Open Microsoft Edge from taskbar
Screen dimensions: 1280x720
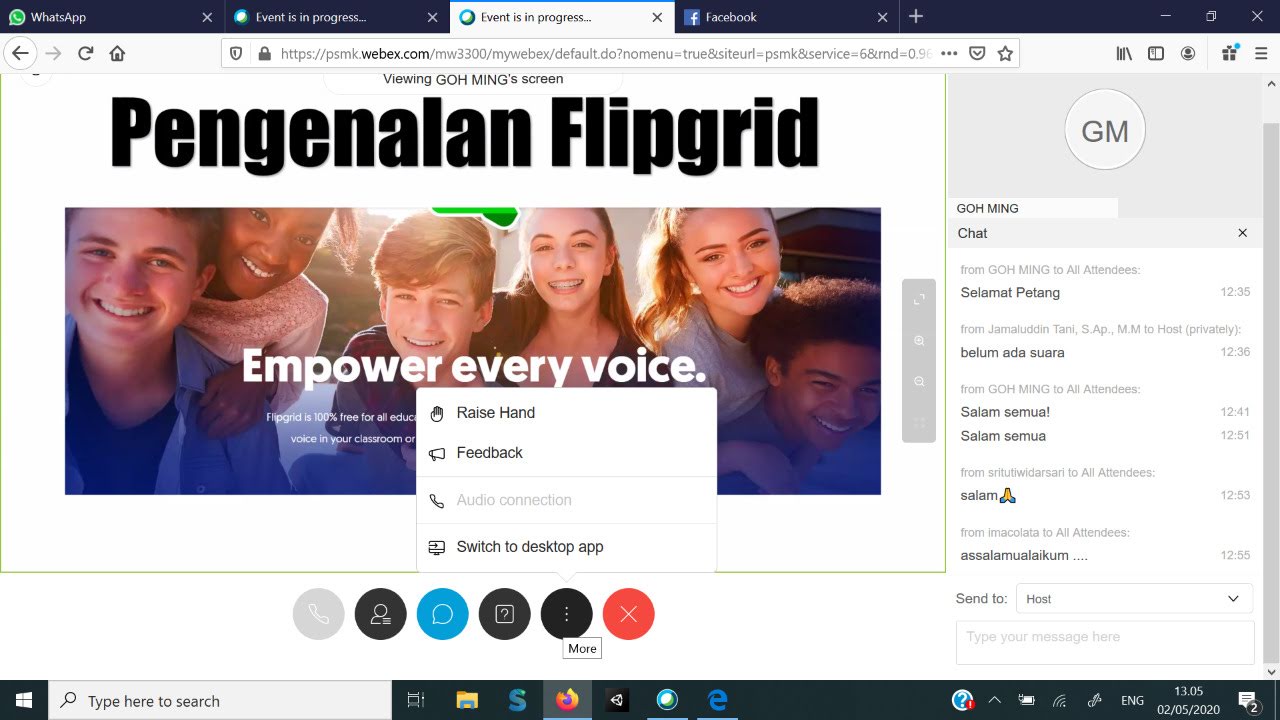[x=717, y=700]
